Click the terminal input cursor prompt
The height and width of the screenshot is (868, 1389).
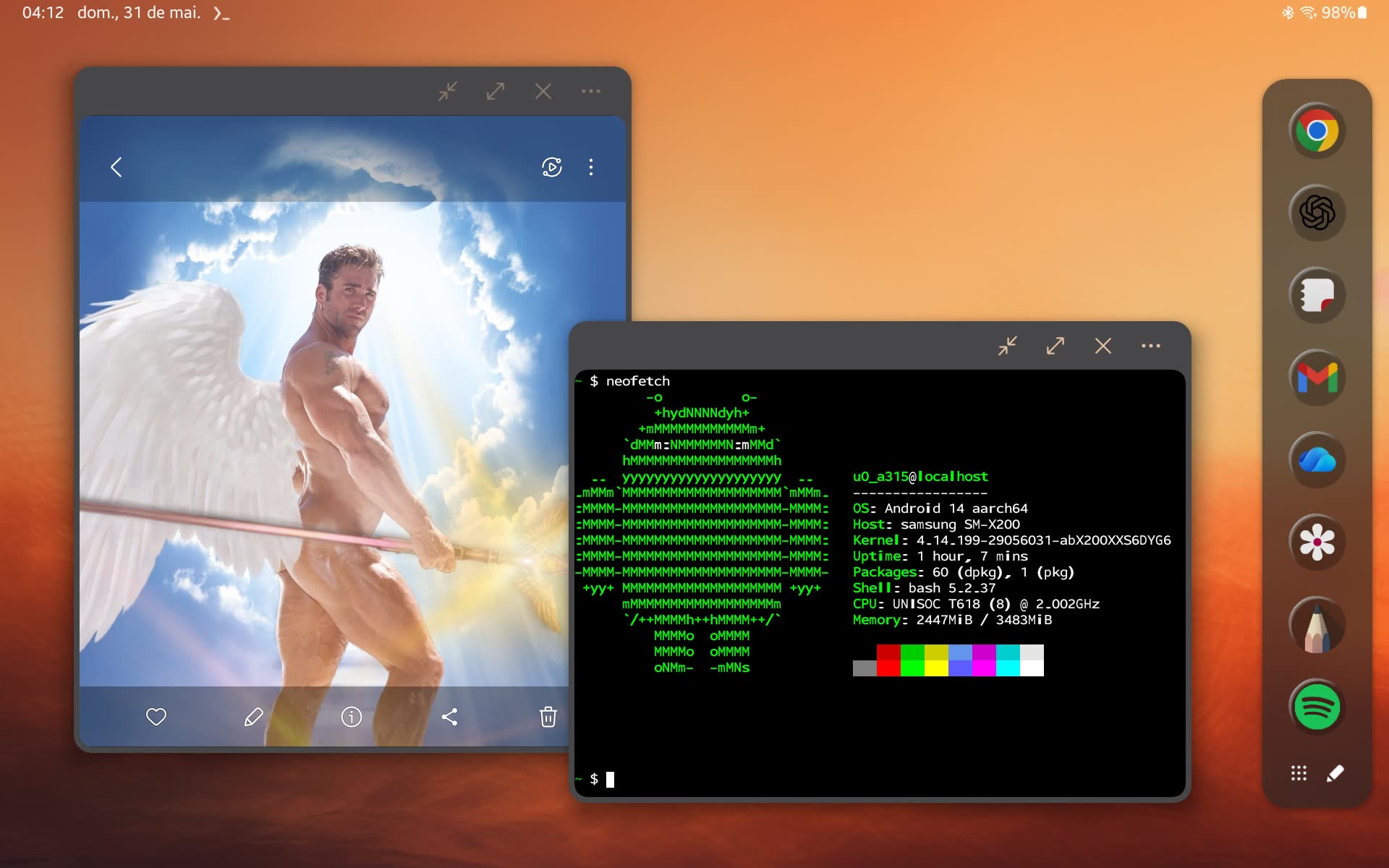coord(610,779)
